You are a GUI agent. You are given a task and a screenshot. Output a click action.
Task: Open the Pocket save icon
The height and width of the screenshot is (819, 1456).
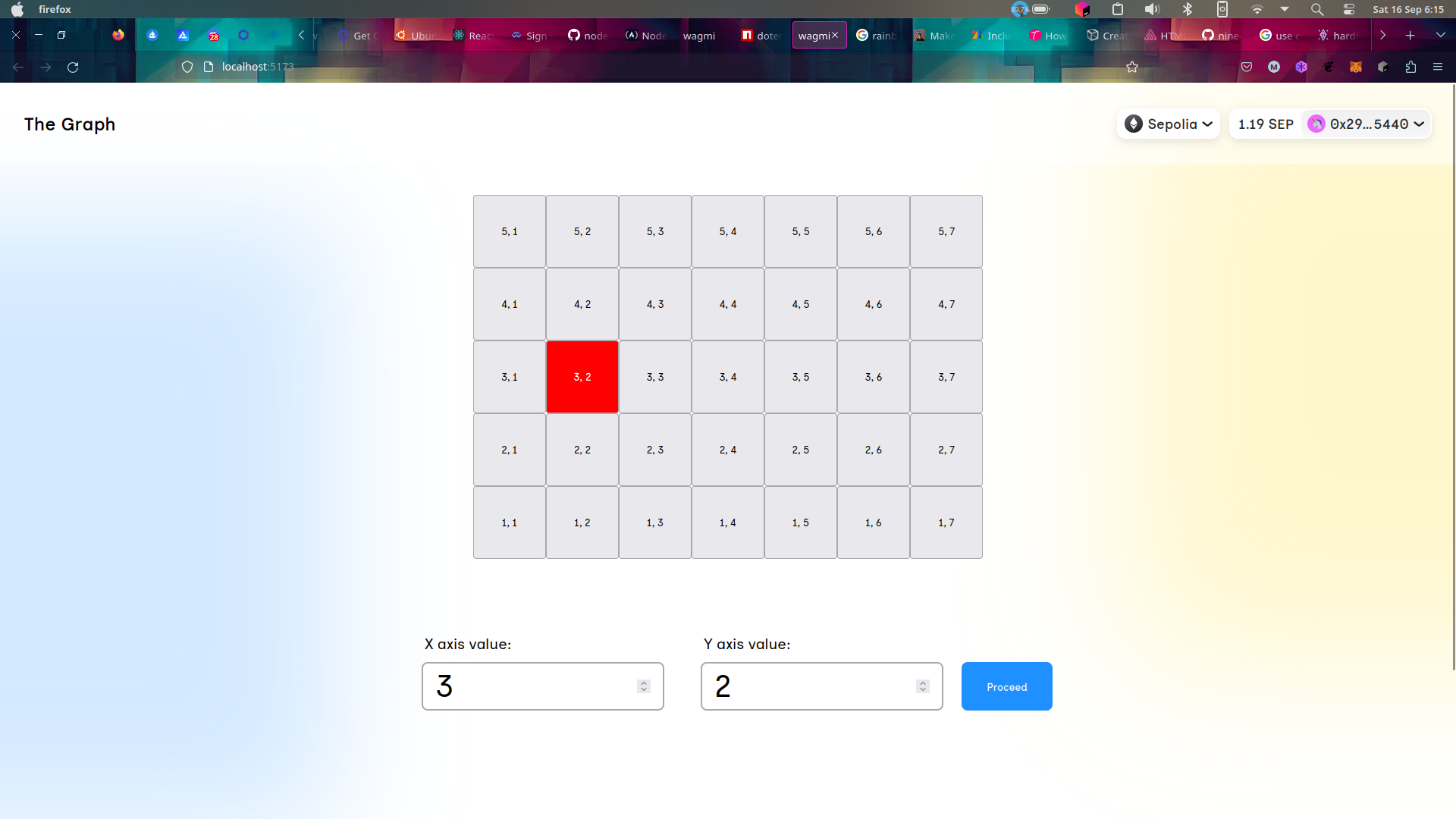point(1246,67)
